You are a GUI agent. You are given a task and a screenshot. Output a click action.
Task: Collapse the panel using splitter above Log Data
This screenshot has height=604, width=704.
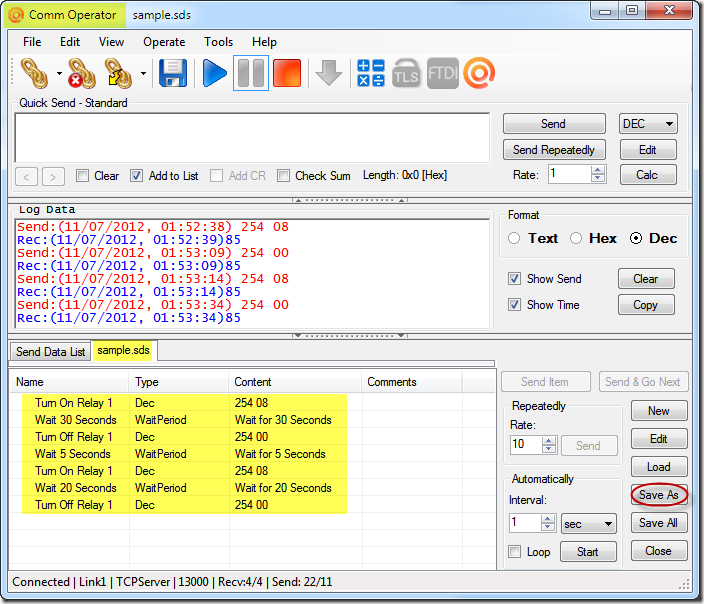click(x=350, y=200)
